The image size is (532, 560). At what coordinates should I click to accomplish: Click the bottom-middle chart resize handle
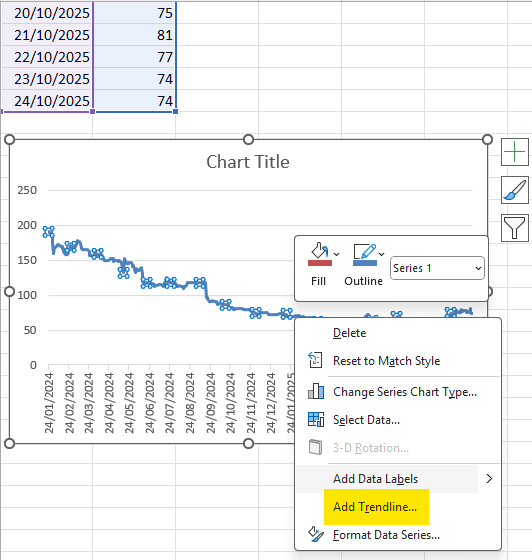[x=249, y=444]
